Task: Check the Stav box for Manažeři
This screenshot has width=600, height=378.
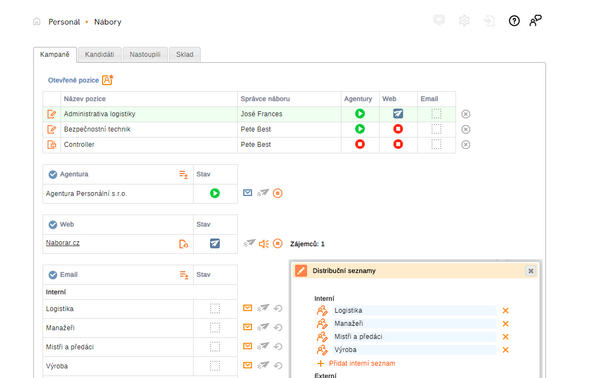Action: coord(215,327)
